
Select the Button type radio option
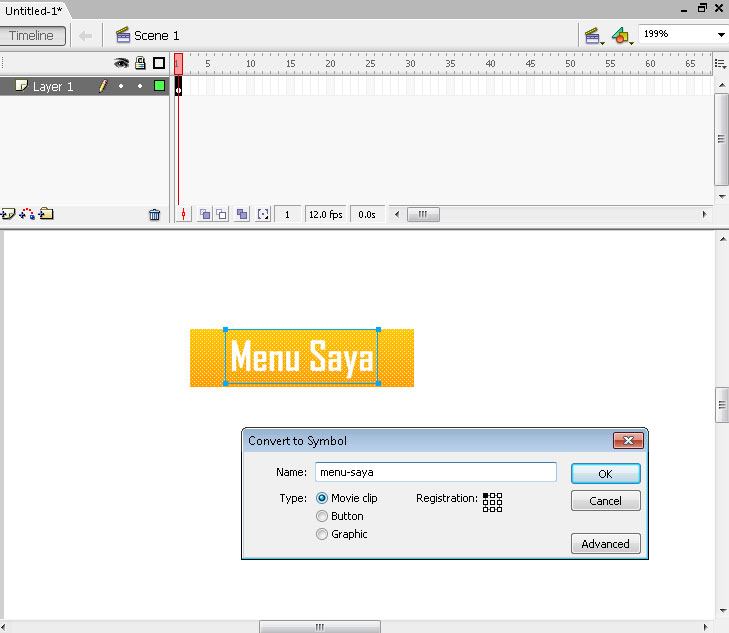(x=322, y=516)
